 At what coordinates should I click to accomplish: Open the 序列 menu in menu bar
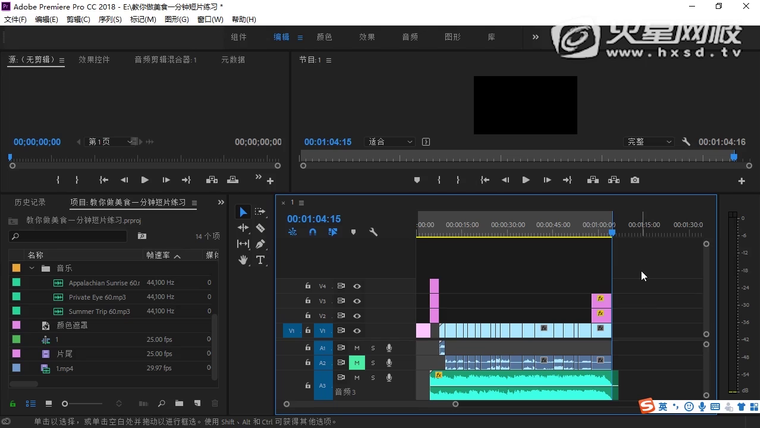point(110,19)
